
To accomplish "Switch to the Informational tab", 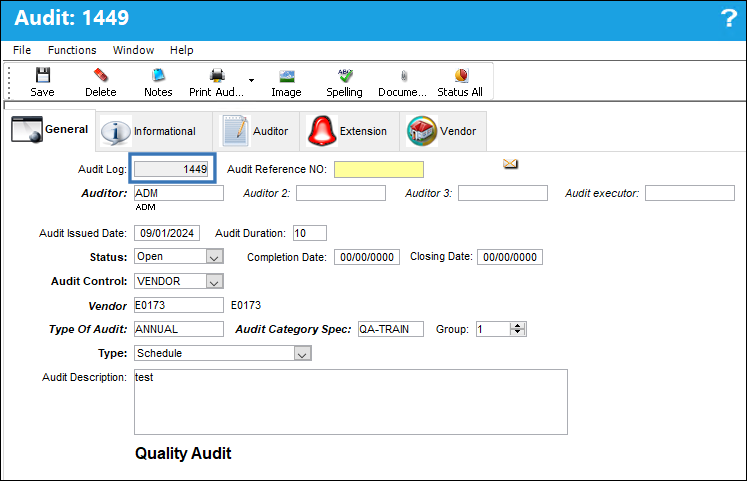I will pyautogui.click(x=154, y=131).
